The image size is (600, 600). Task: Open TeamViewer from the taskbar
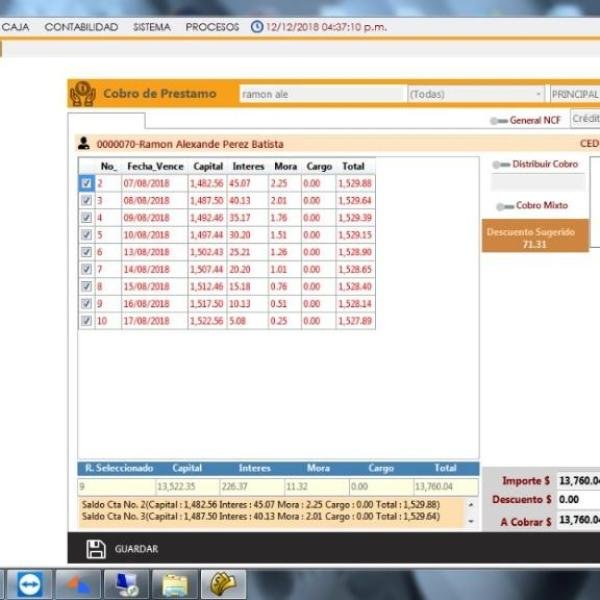point(29,584)
